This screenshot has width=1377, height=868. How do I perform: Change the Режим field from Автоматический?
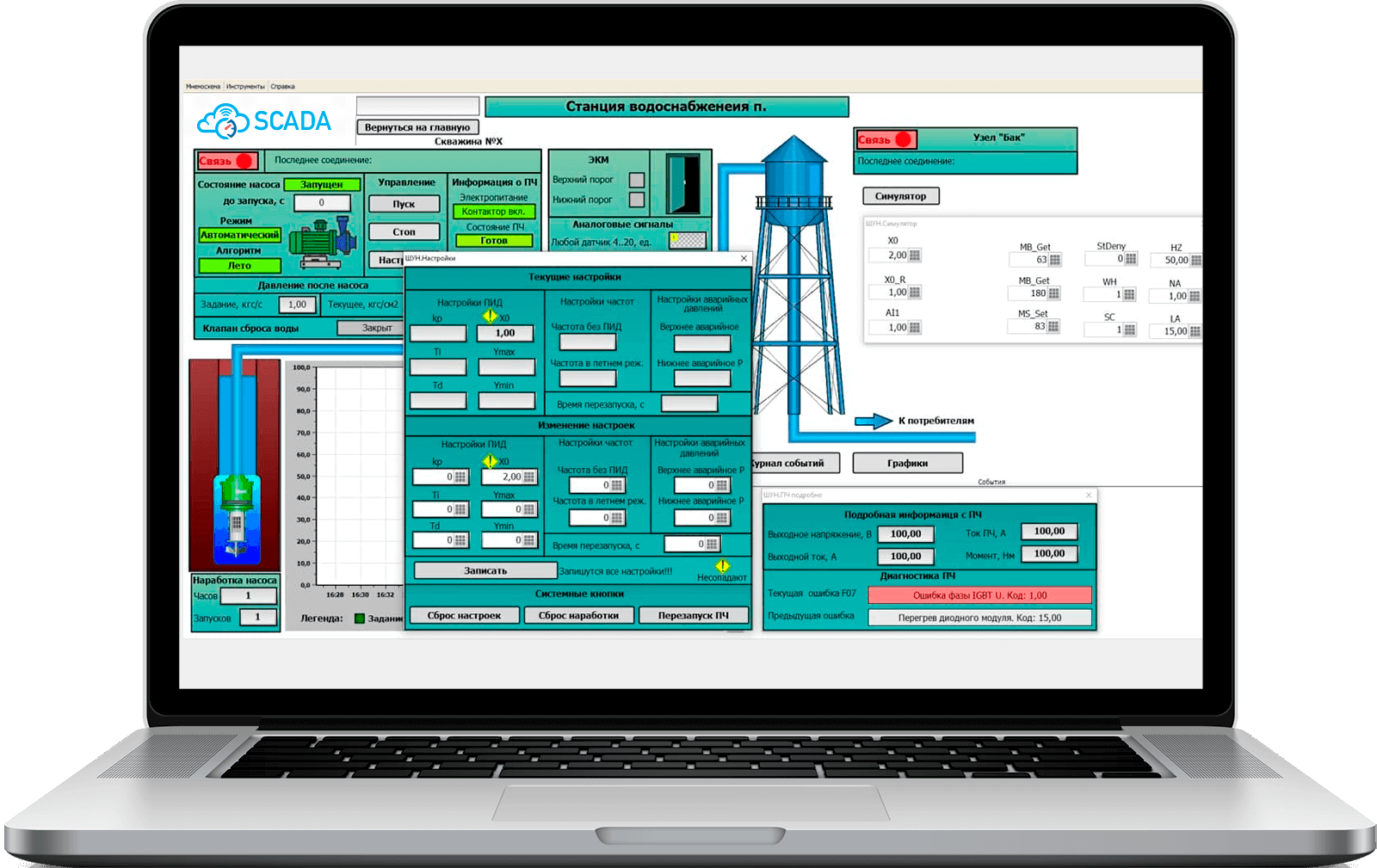click(238, 237)
